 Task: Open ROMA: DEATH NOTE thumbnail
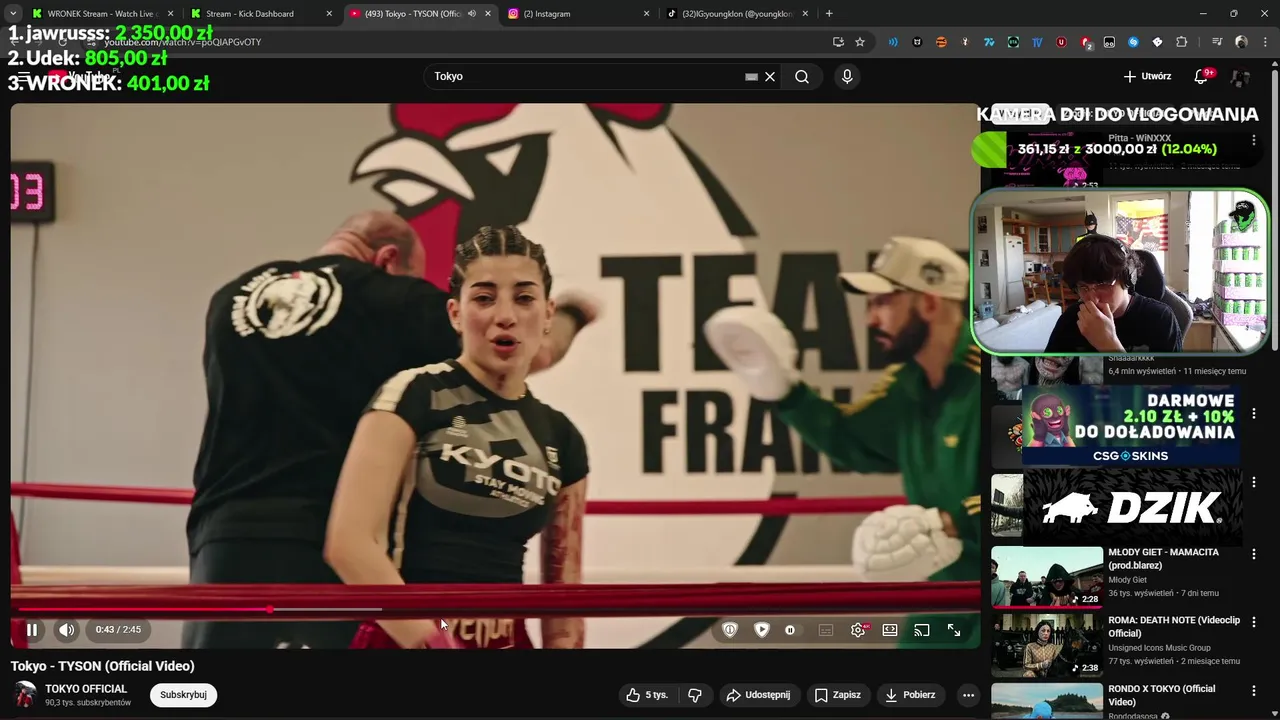(x=1047, y=646)
